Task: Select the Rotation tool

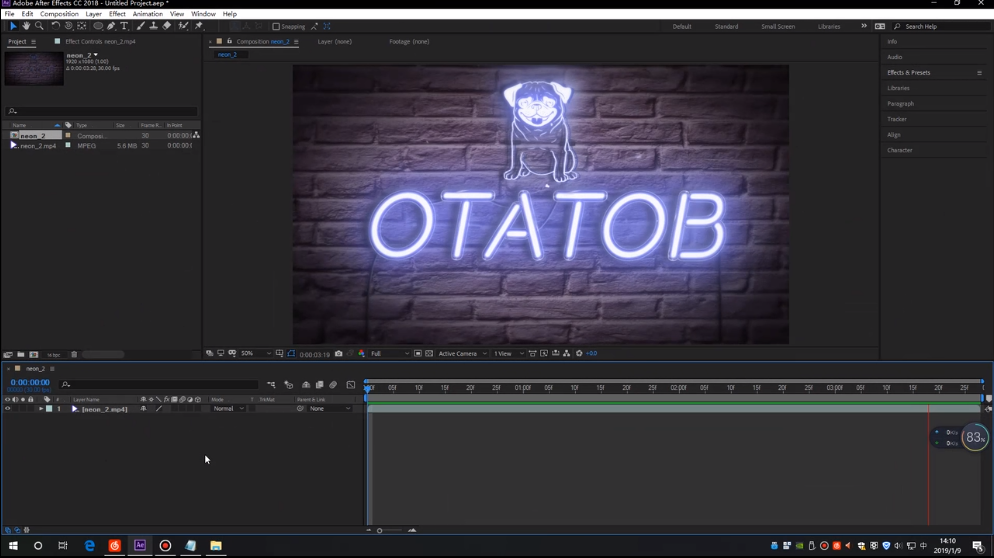Action: tap(56, 27)
